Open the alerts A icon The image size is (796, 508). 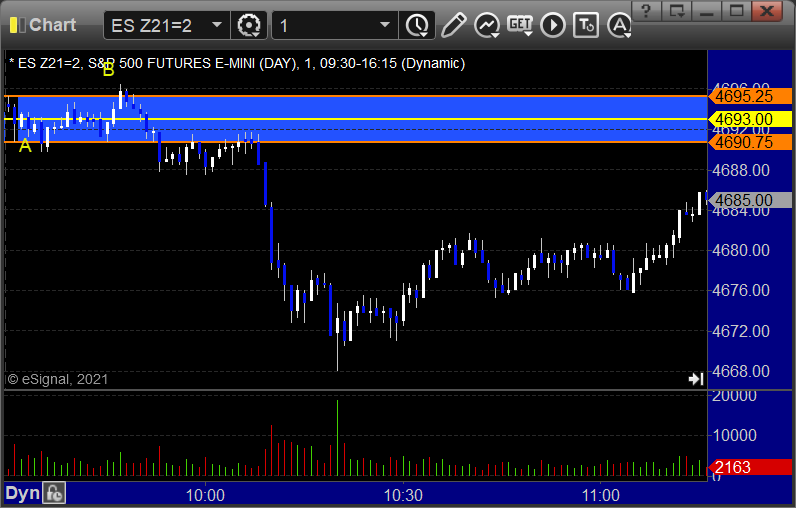(x=619, y=25)
